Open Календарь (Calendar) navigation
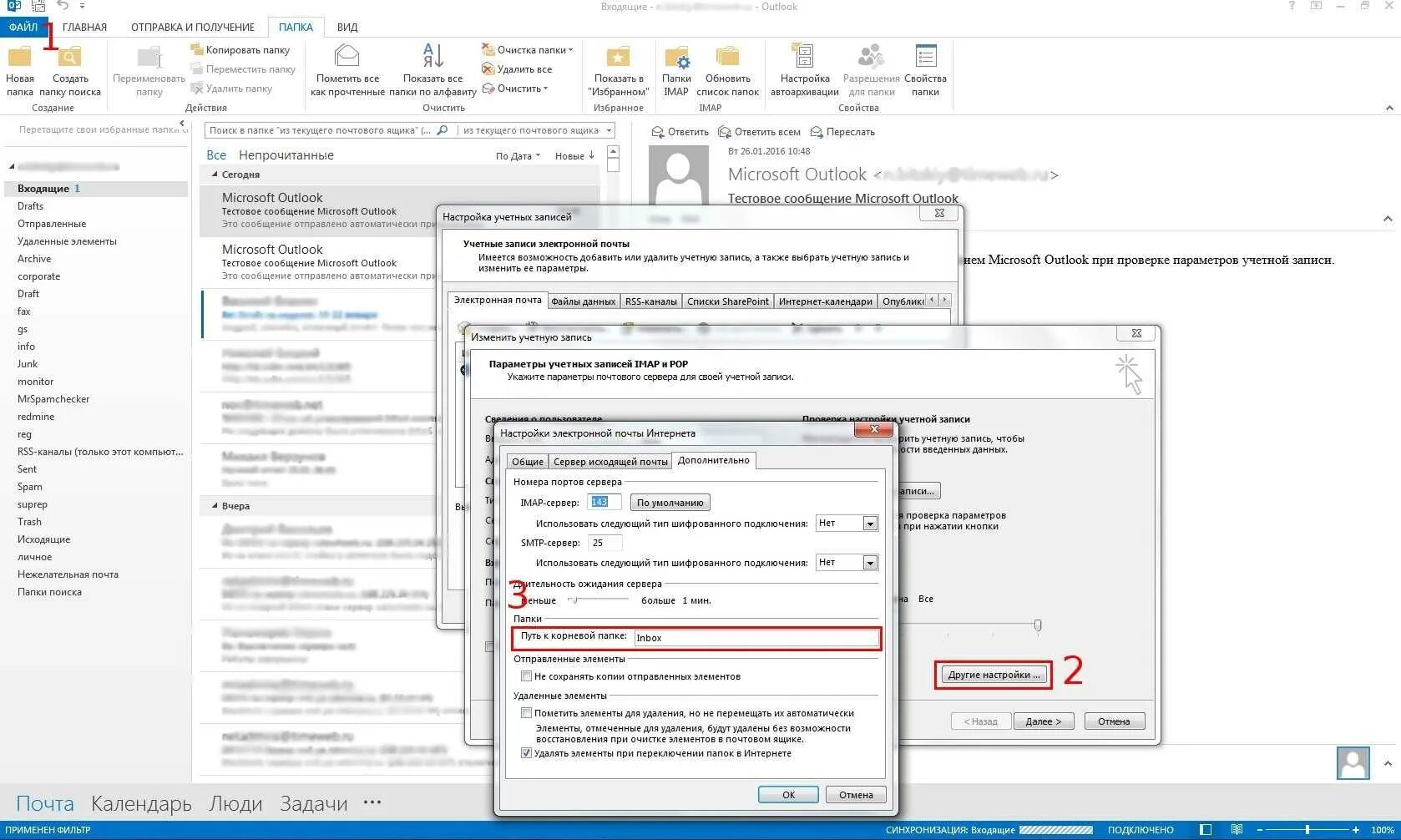1401x840 pixels. [141, 803]
